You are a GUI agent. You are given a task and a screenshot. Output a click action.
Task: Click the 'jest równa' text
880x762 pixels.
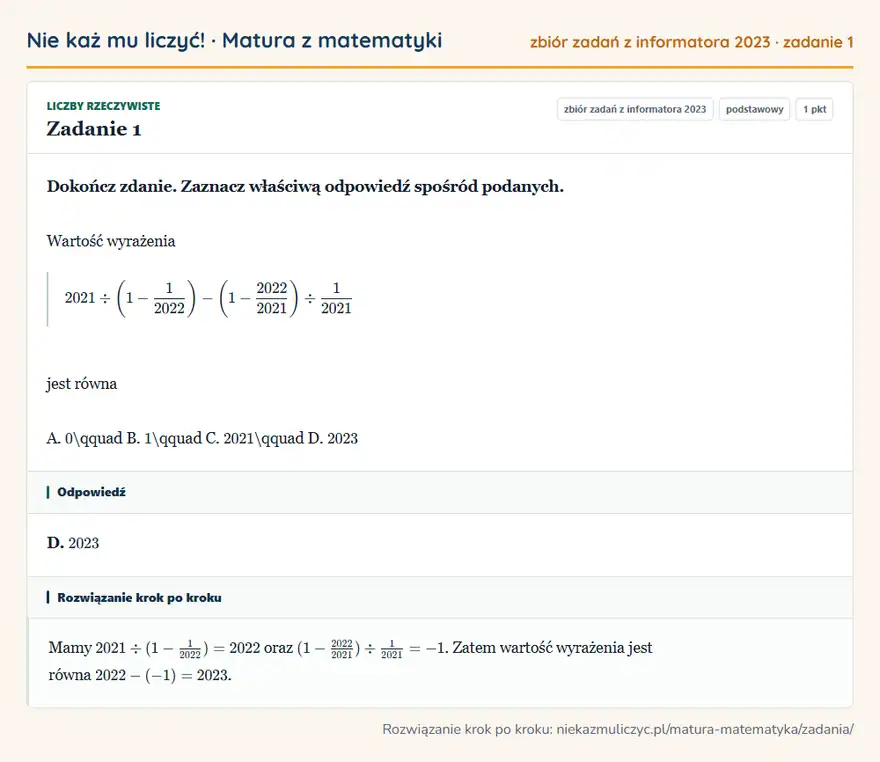click(x=82, y=384)
